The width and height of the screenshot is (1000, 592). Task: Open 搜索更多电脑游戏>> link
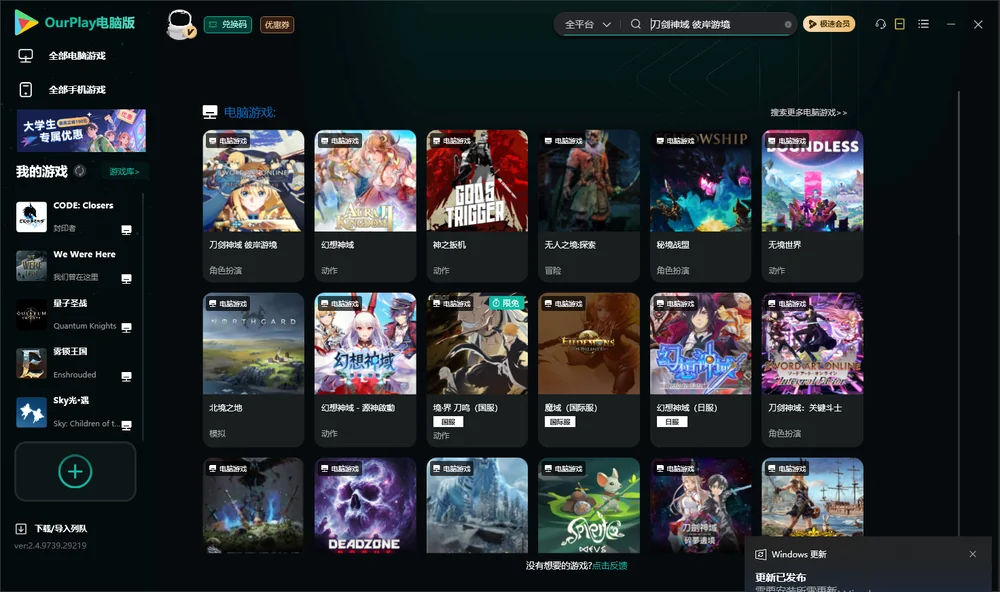[809, 112]
